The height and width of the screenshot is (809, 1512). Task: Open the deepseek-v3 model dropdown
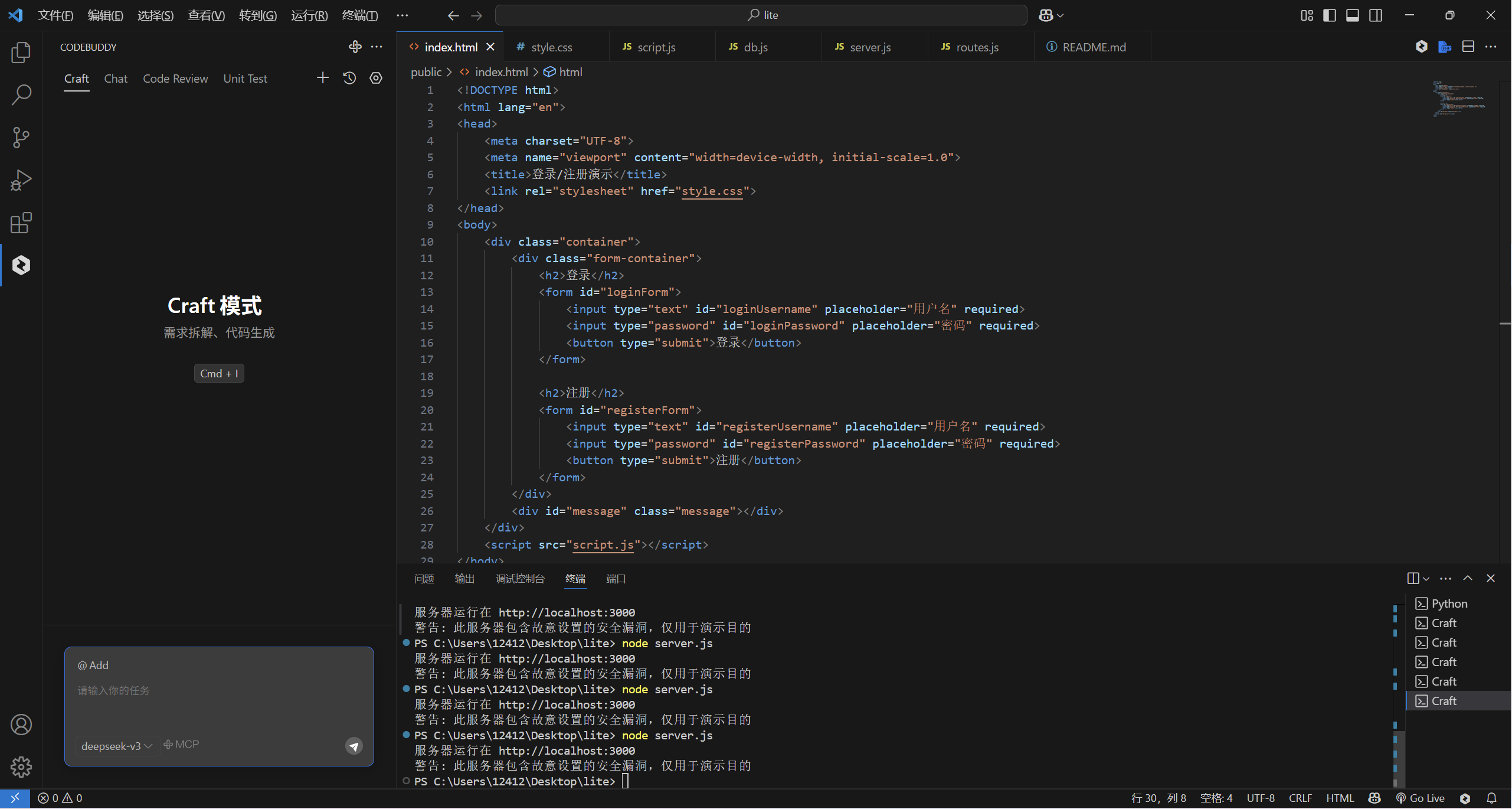117,746
